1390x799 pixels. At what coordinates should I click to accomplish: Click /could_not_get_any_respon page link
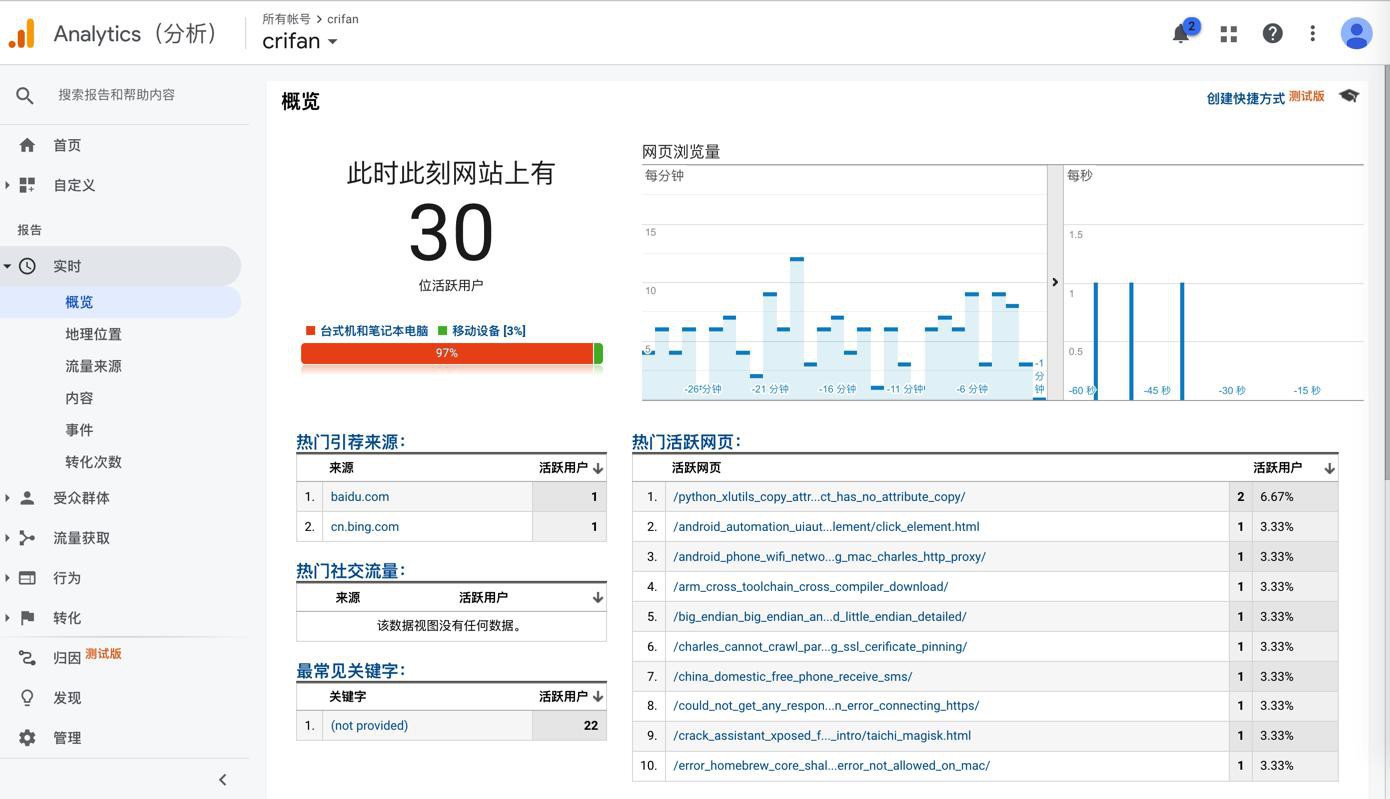tap(826, 706)
